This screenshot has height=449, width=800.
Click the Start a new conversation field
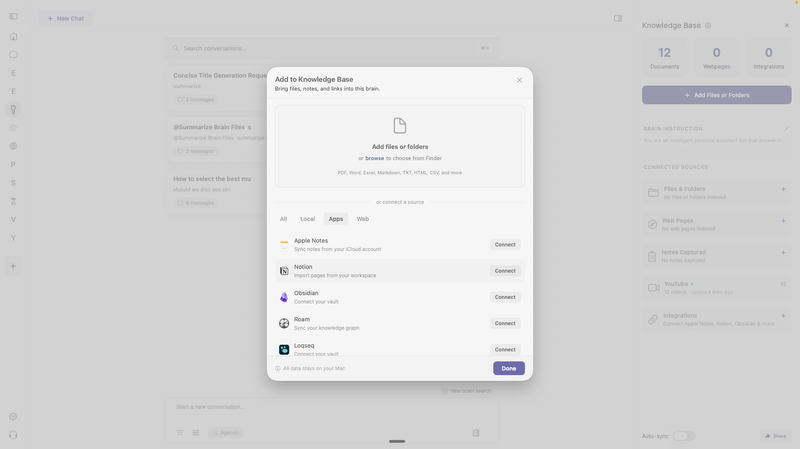point(332,407)
